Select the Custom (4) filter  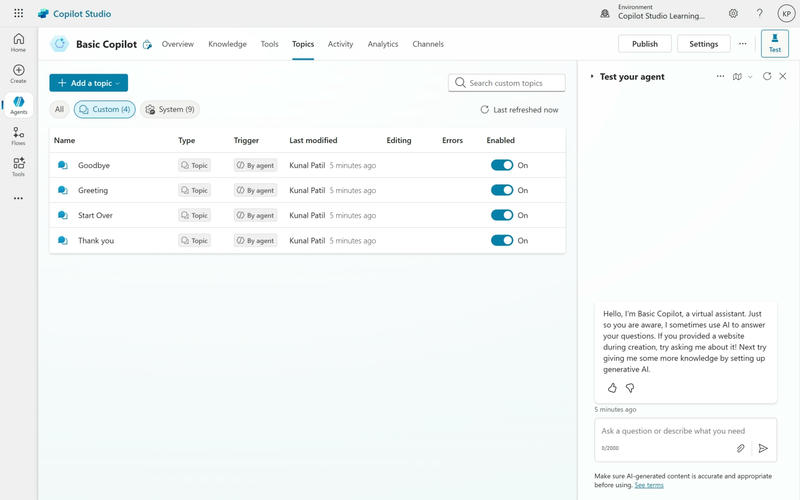click(105, 109)
